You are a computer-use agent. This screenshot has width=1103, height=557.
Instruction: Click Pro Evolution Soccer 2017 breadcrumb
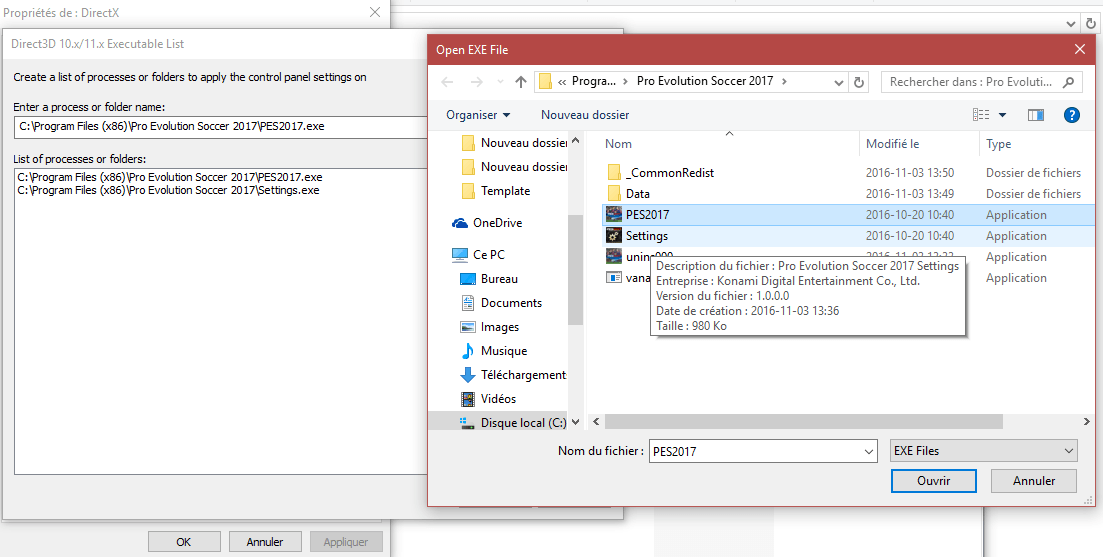(705, 82)
